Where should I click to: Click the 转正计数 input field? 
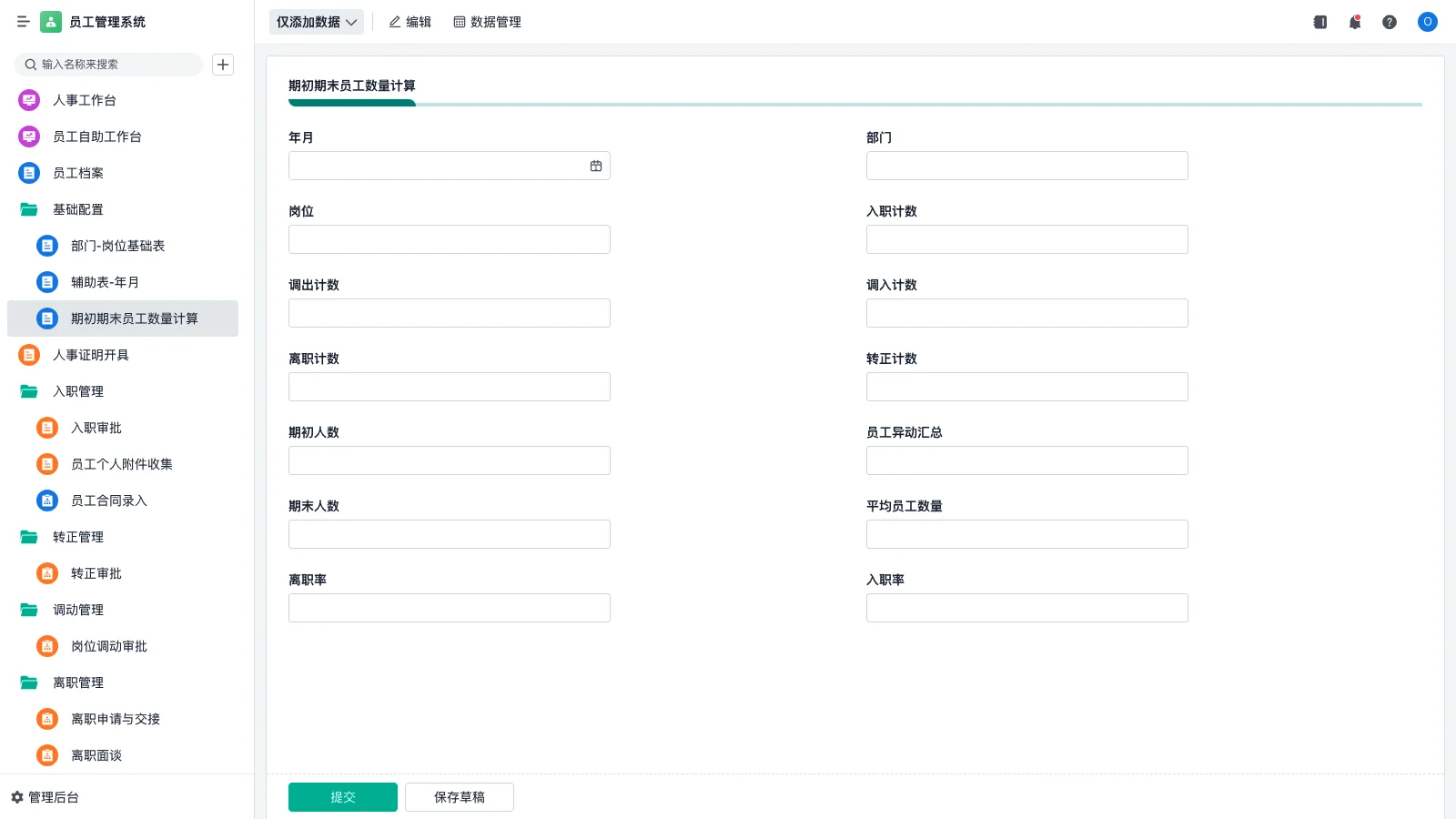click(x=1027, y=387)
